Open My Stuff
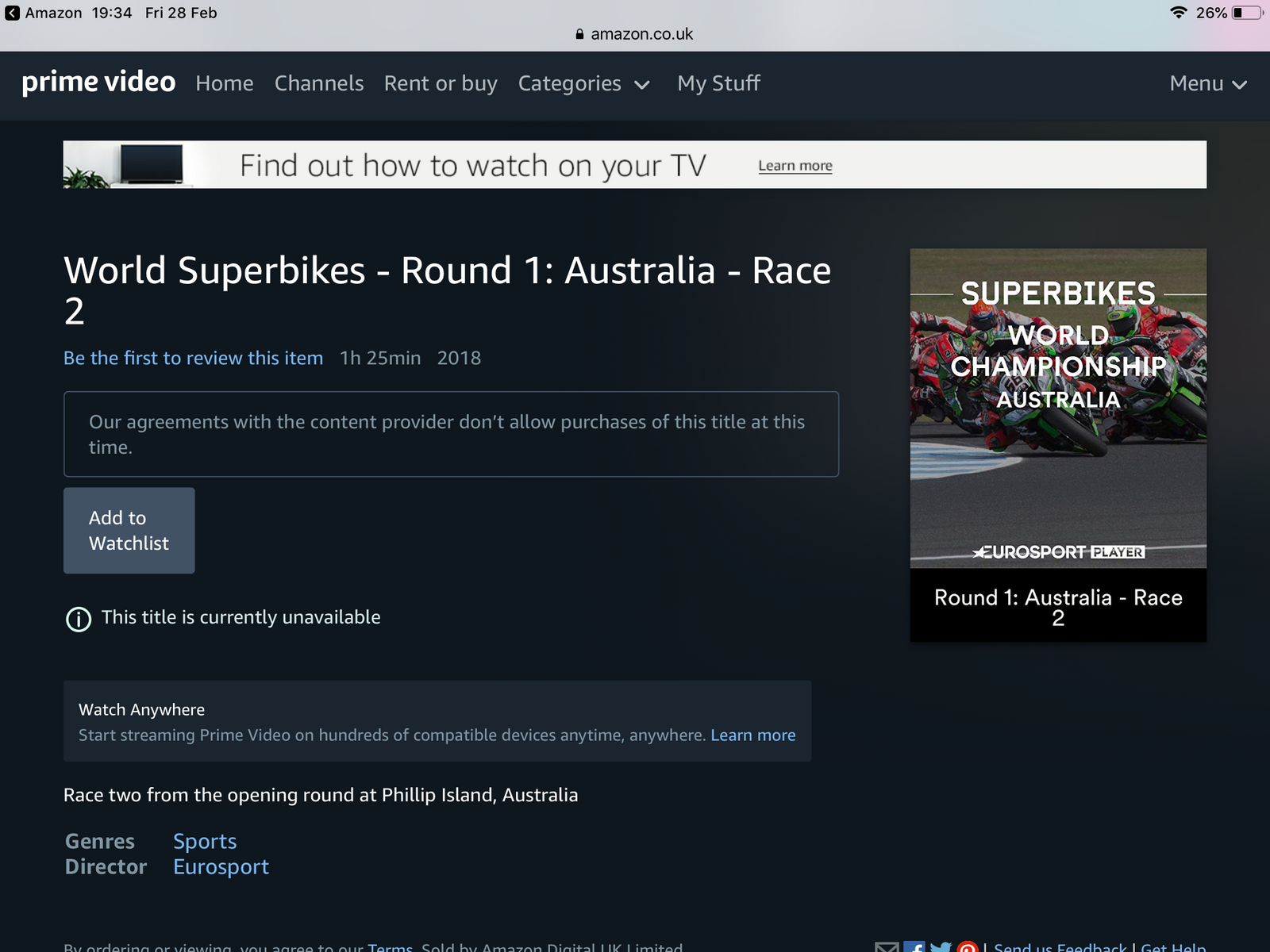This screenshot has height=952, width=1270. tap(718, 83)
